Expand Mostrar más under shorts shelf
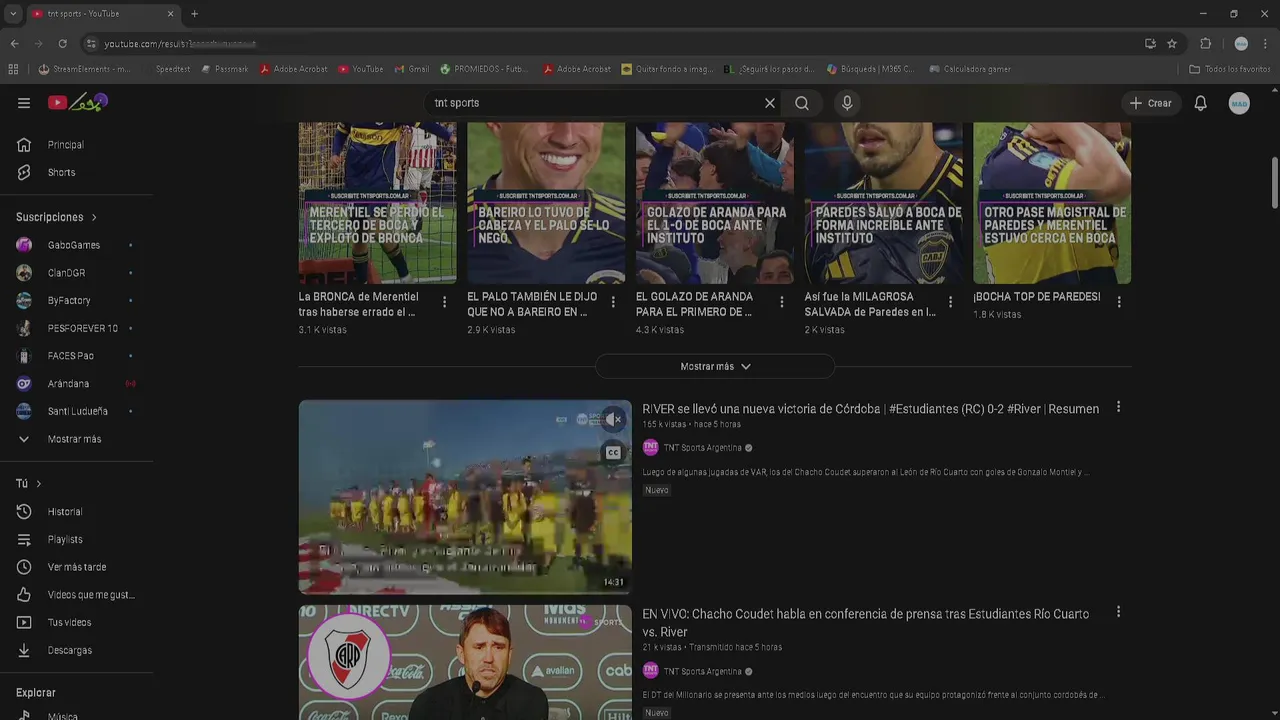 click(x=715, y=366)
